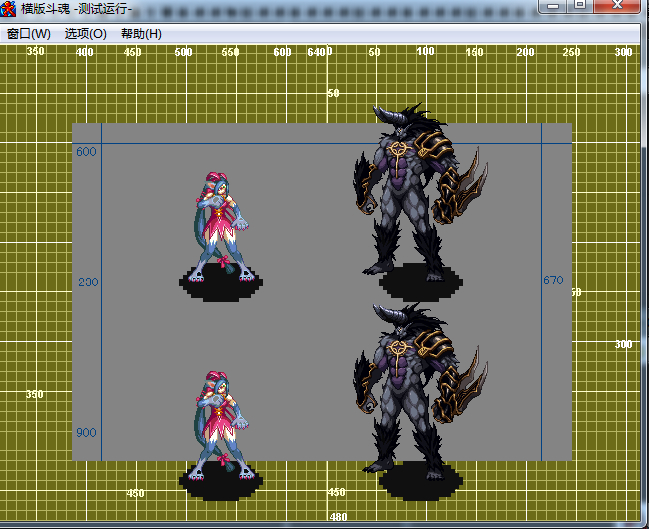The width and height of the screenshot is (649, 529).
Task: Click the top ruler label 250
Action: tap(571, 52)
